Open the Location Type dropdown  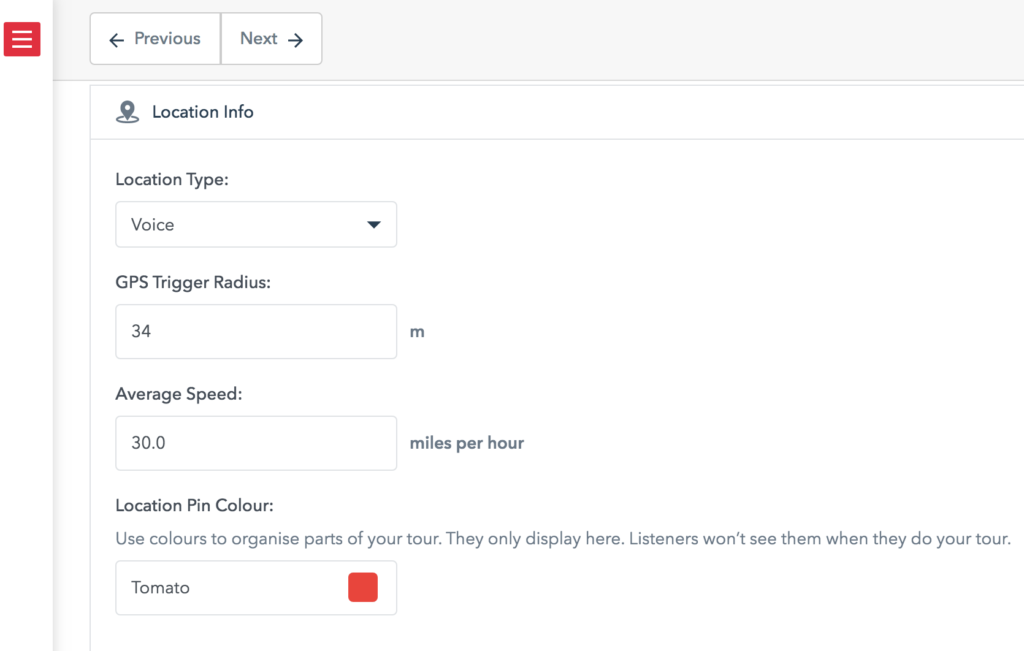(x=256, y=225)
